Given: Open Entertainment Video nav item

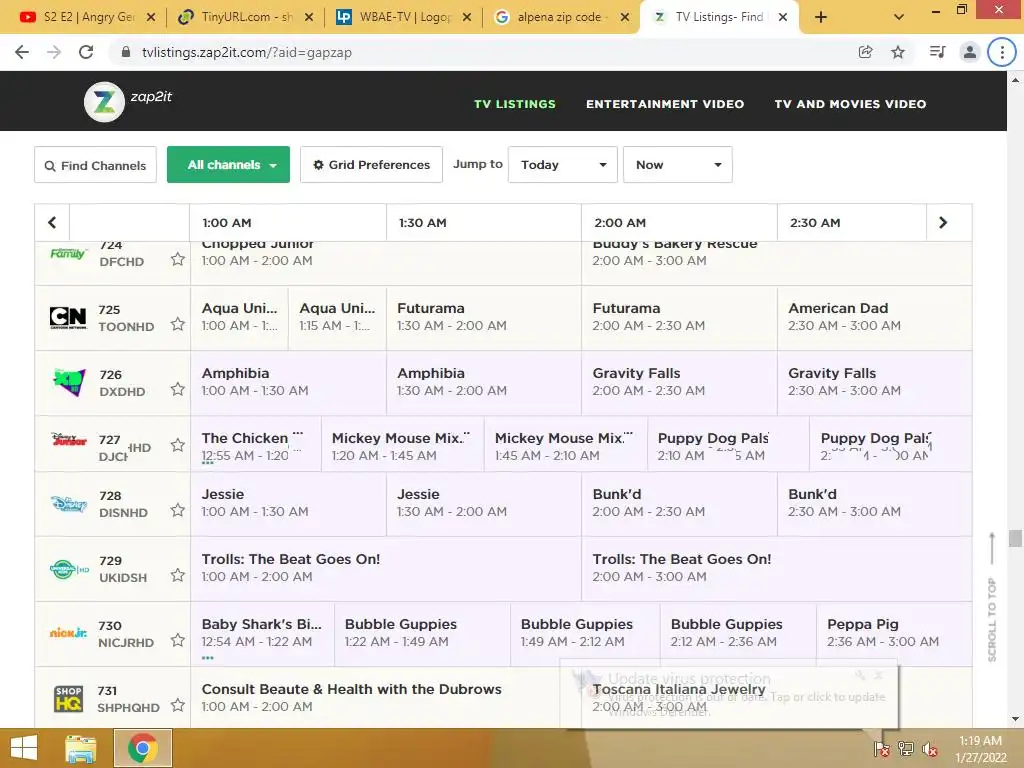Looking at the screenshot, I should click(665, 104).
